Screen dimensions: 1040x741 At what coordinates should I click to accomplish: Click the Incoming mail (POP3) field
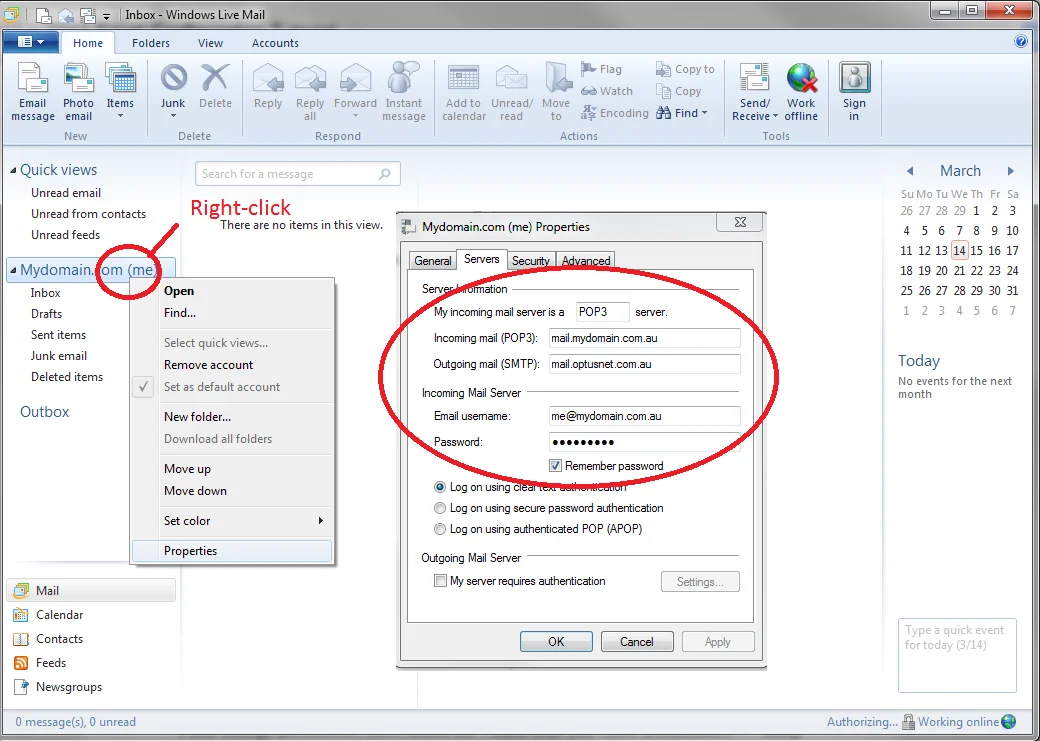(x=645, y=338)
